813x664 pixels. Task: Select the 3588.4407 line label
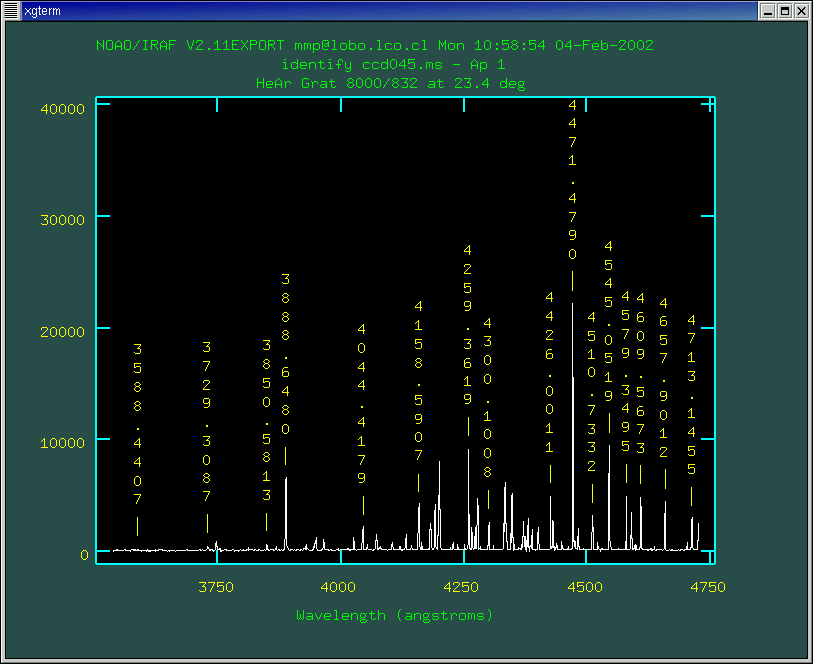tap(137, 423)
